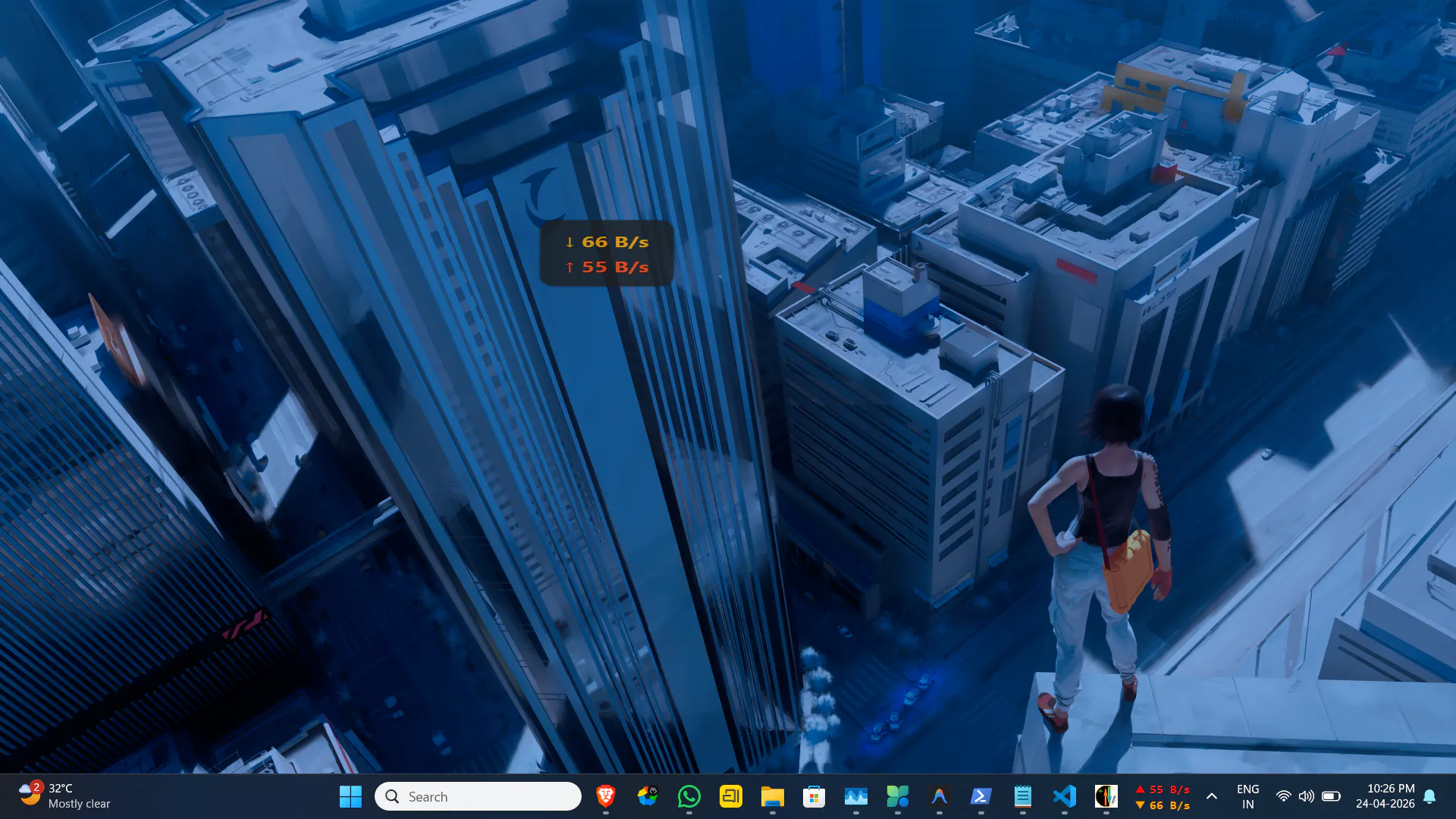The image size is (1456, 819).
Task: Click the desktop network speed widget
Action: [x=607, y=253]
